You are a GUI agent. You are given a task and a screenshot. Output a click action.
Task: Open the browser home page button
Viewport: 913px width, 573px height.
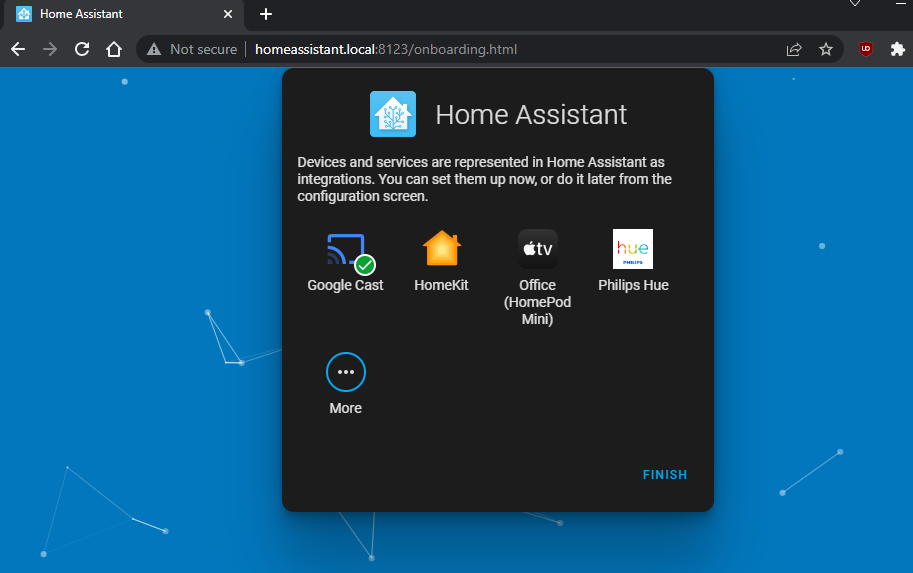click(x=114, y=49)
